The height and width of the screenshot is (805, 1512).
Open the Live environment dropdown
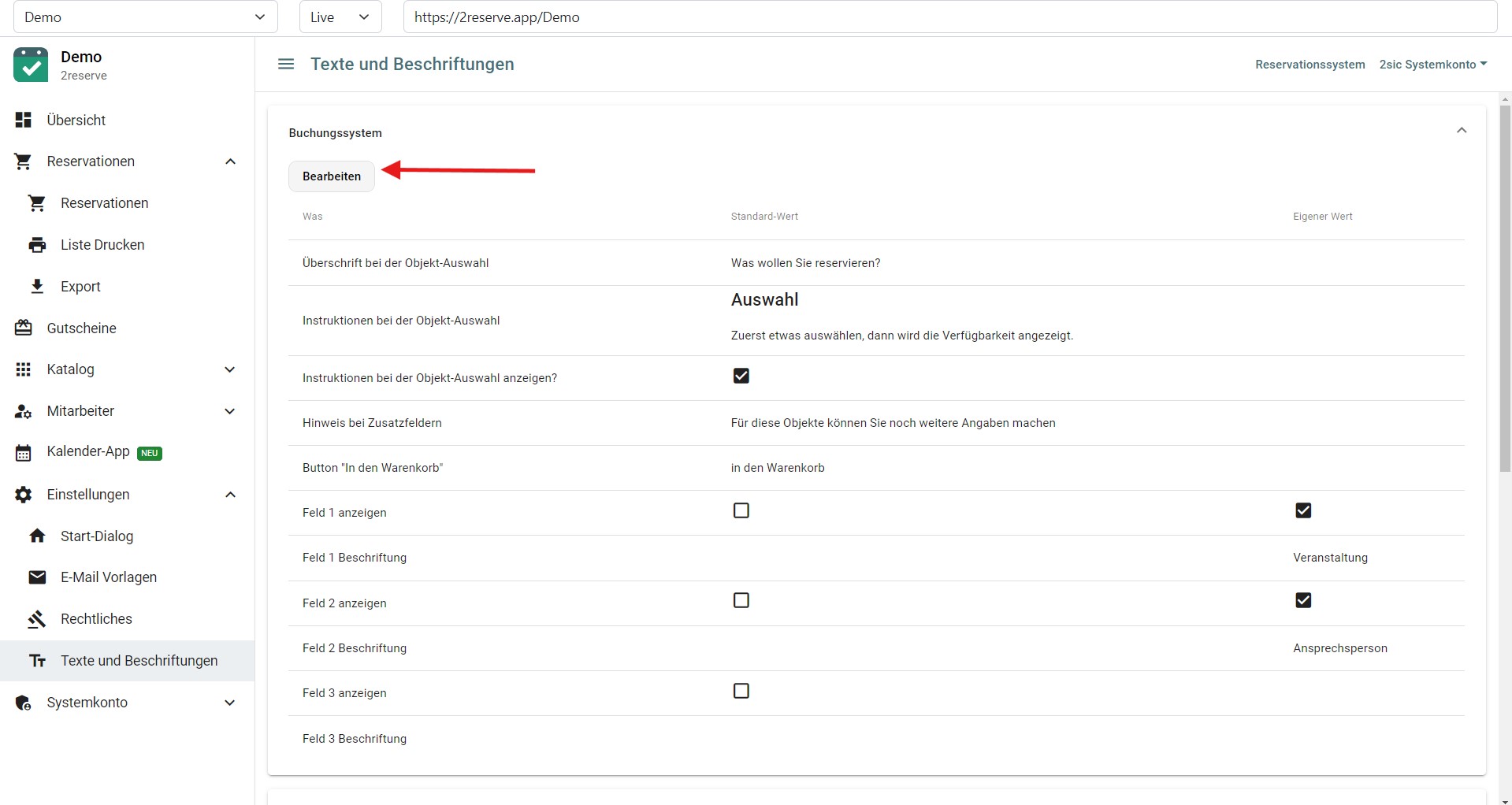(340, 17)
